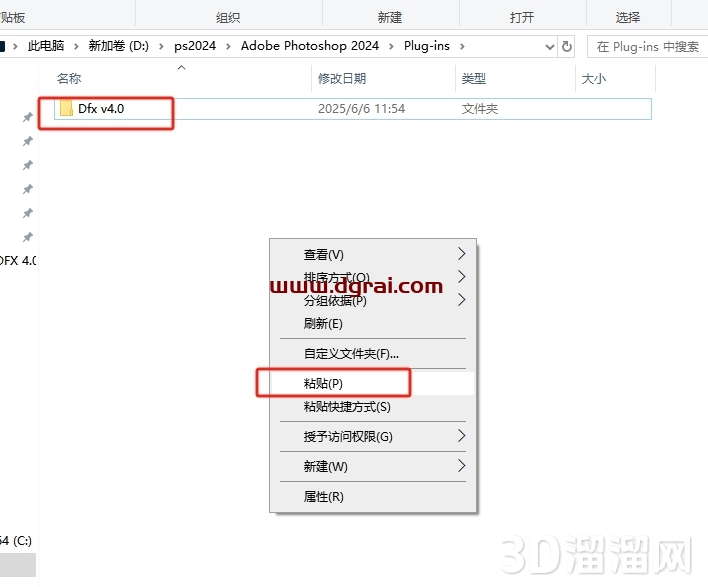Go to Adobe Photoshop 2024 path segment
Viewport: 708px width, 587px height.
310,46
